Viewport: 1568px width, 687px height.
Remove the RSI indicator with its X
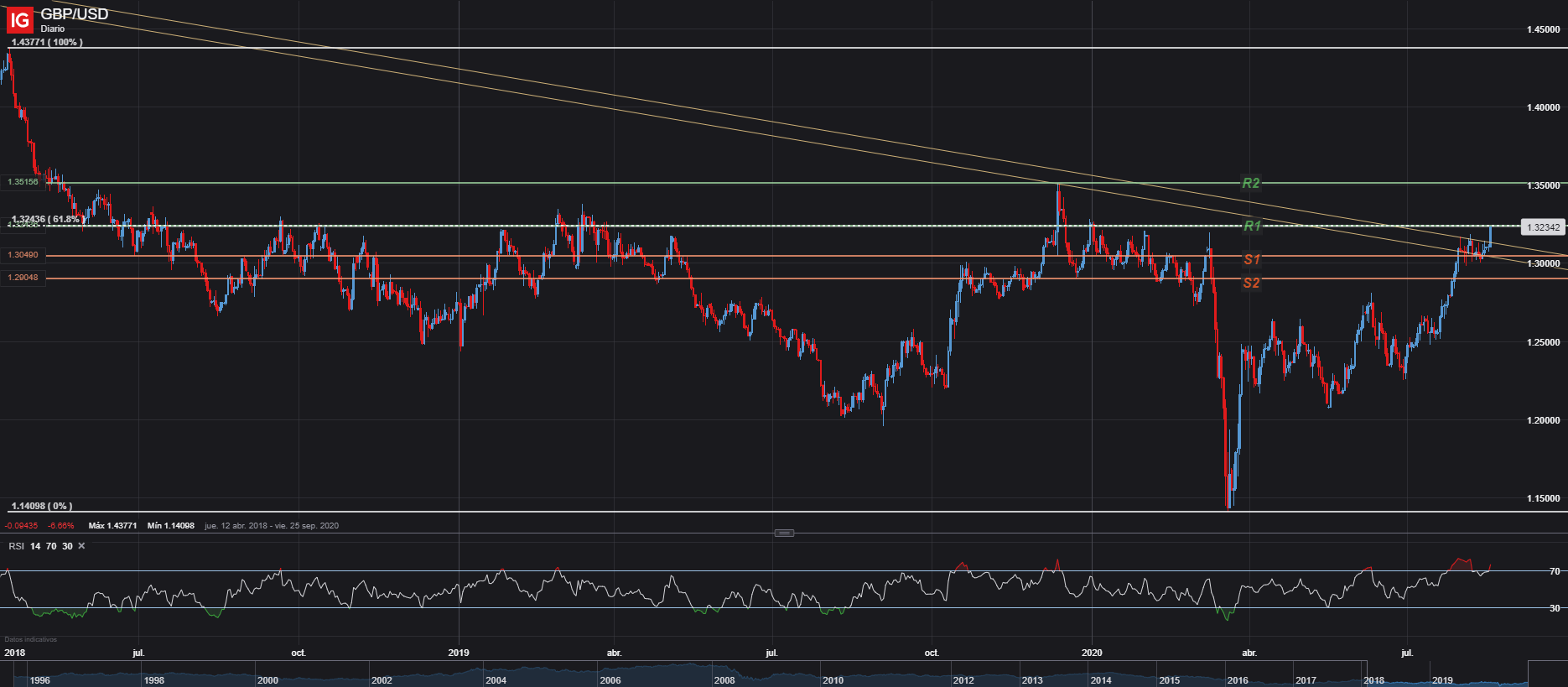coord(81,546)
